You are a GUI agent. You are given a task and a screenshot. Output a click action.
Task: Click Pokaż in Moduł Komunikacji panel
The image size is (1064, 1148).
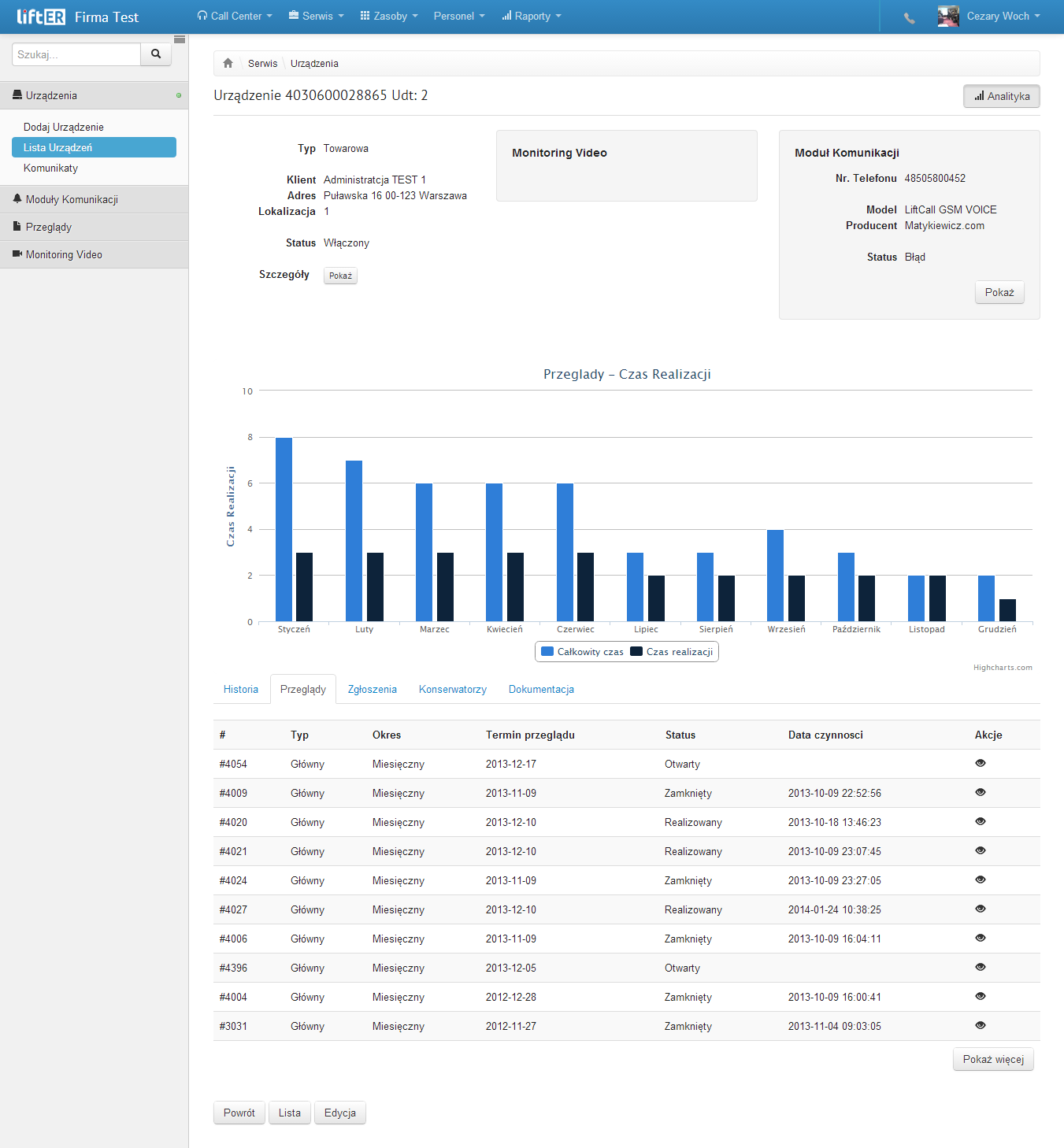click(x=999, y=292)
